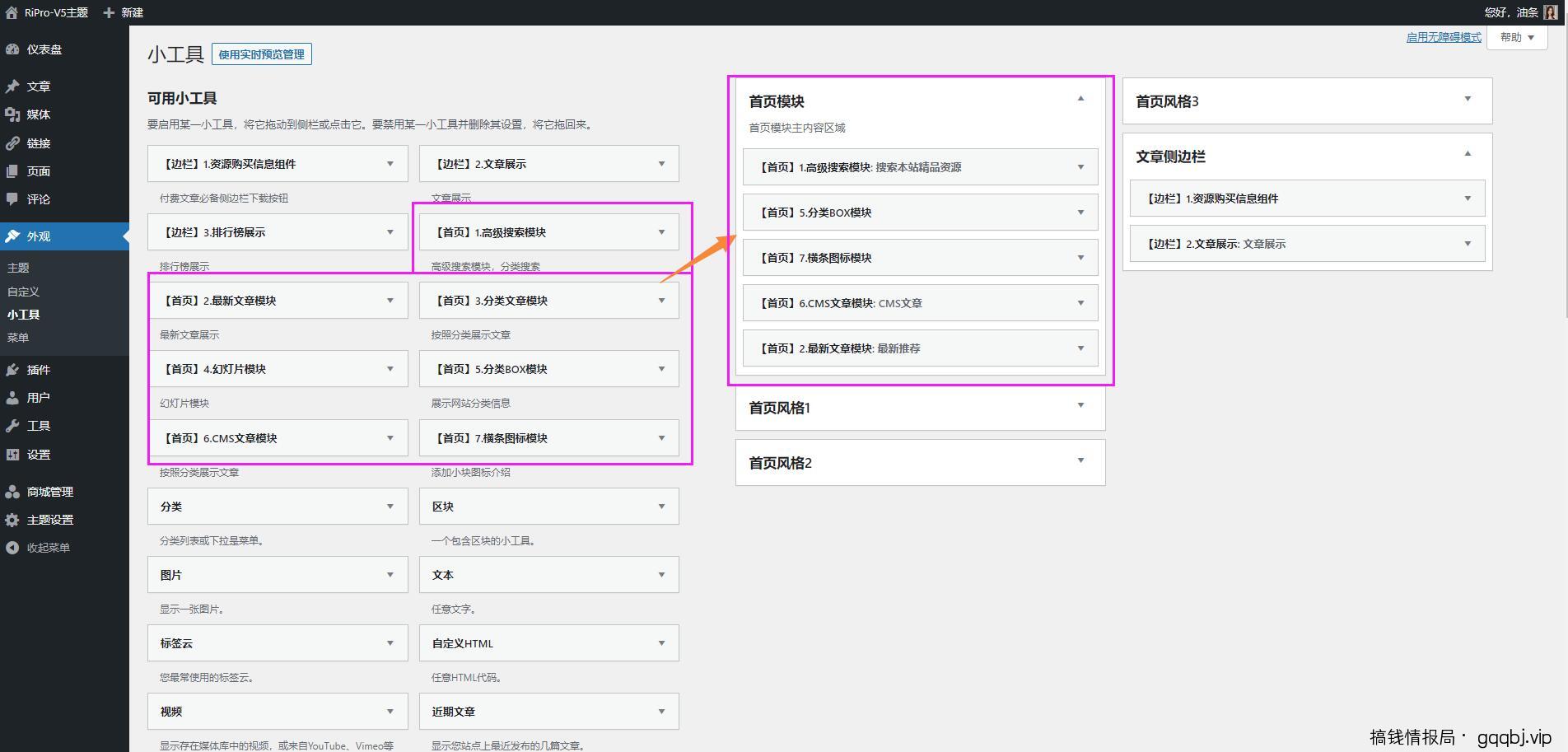Screen dimensions: 1568x752
Task: Click the 主题设置 theme settings icon
Action: point(12,520)
